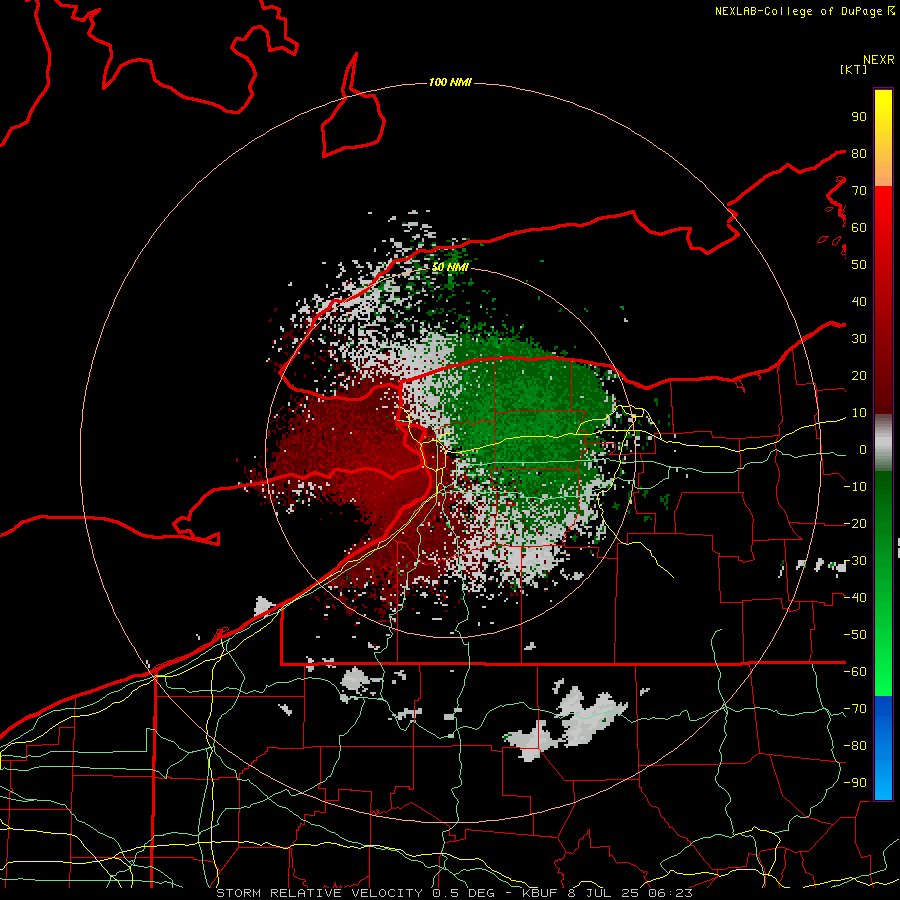The image size is (900, 900).
Task: Click the [KT] units label
Action: coord(854,69)
